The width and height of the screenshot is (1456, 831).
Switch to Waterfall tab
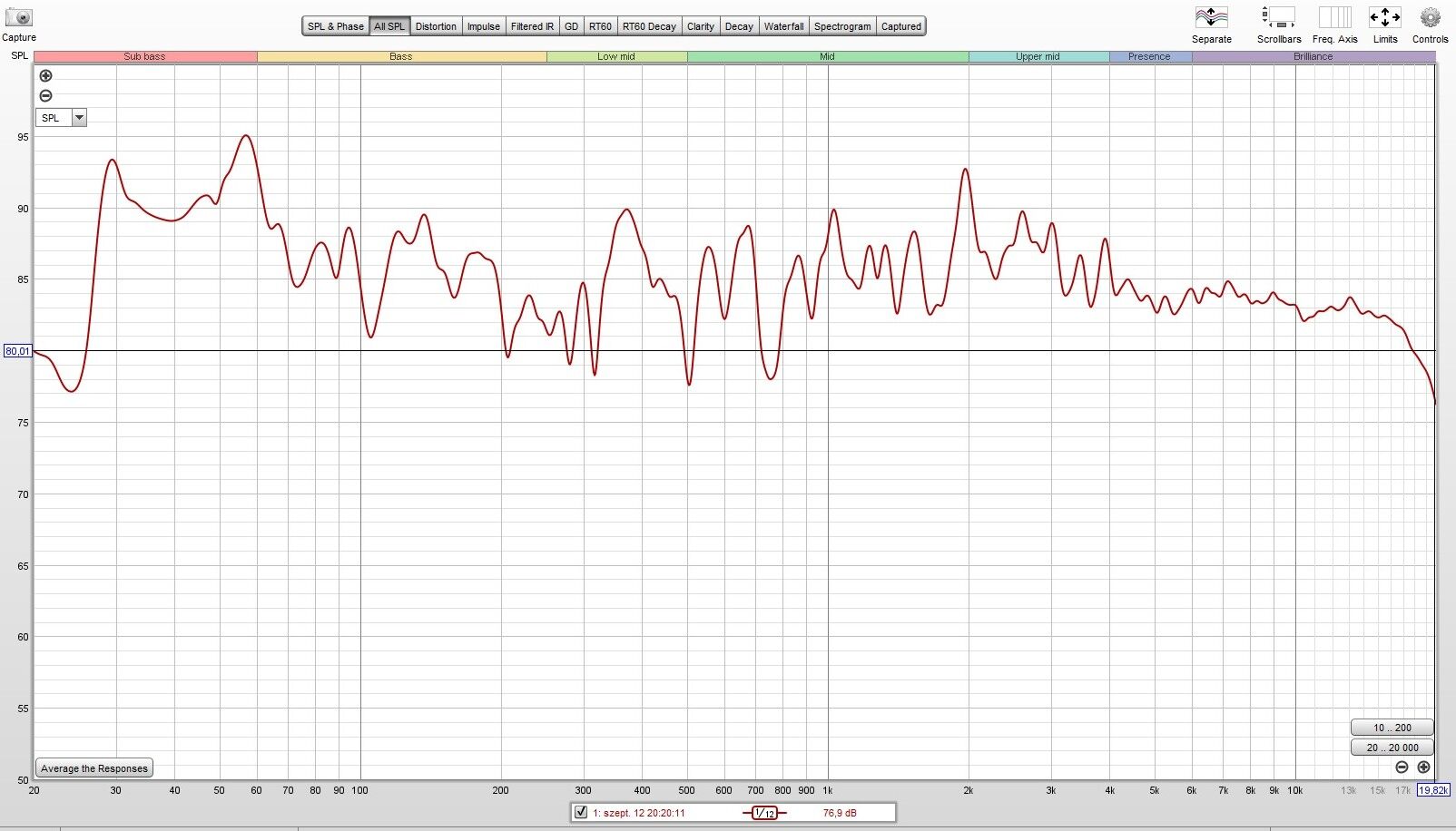click(x=784, y=26)
